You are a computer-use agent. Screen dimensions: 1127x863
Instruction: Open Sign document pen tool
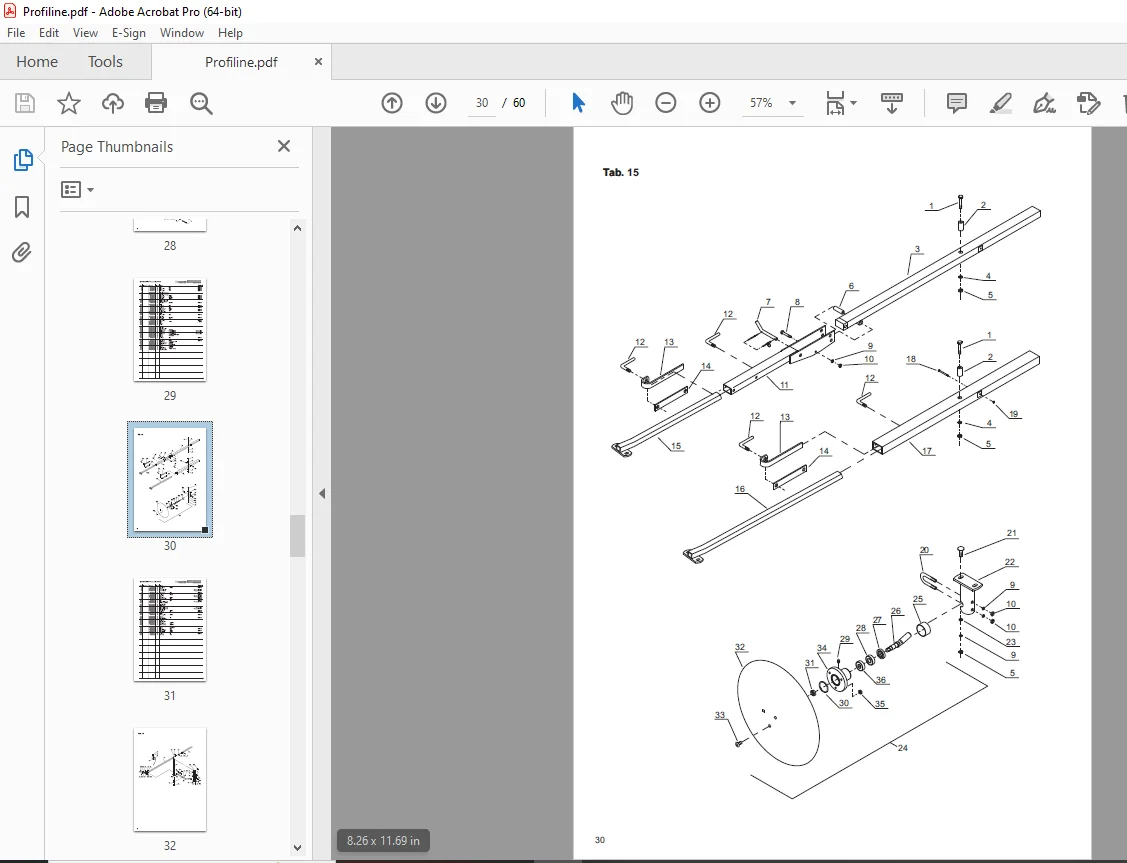click(1044, 103)
